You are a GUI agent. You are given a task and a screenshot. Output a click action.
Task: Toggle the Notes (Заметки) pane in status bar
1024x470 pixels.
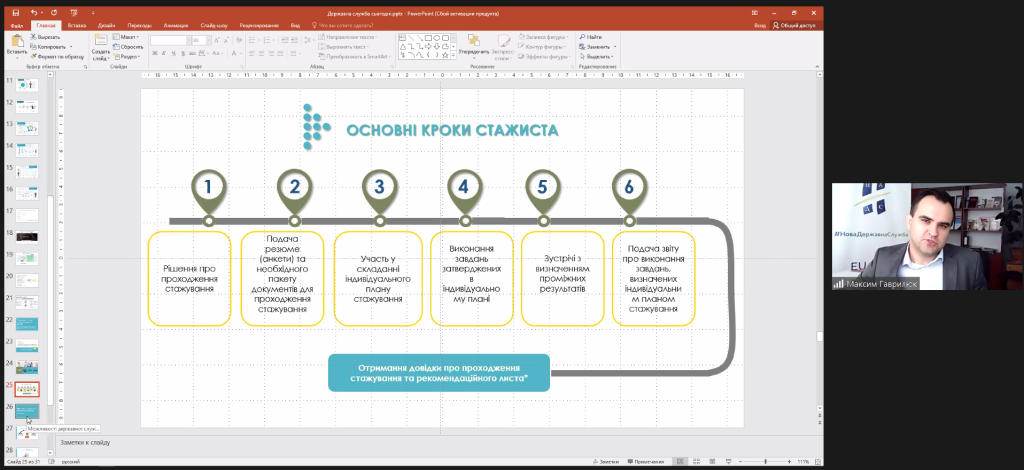pyautogui.click(x=606, y=462)
